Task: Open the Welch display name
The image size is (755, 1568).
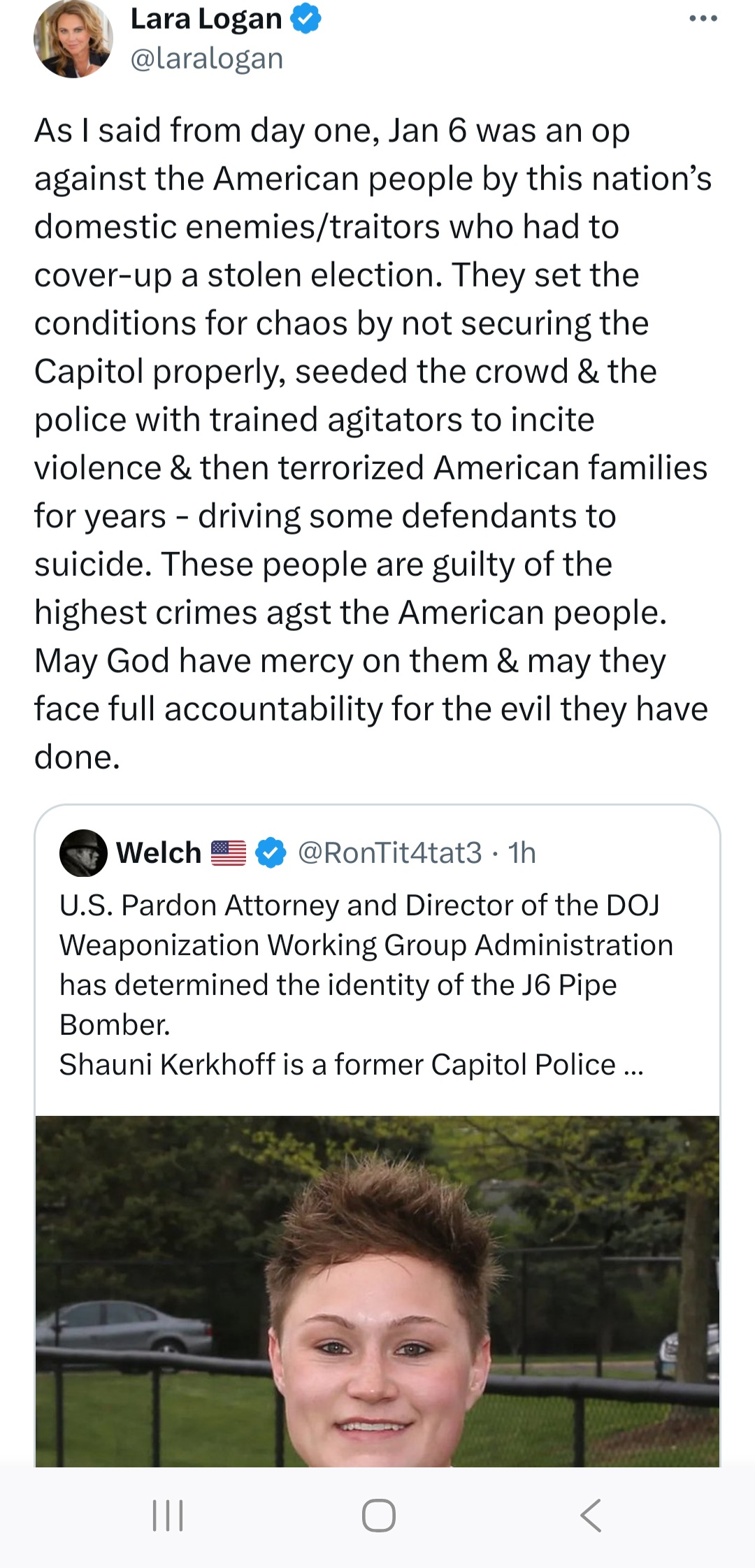Action: pos(159,853)
